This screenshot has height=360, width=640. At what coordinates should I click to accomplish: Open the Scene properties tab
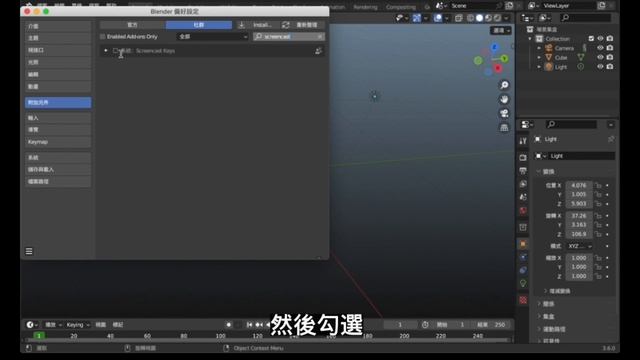point(523,197)
